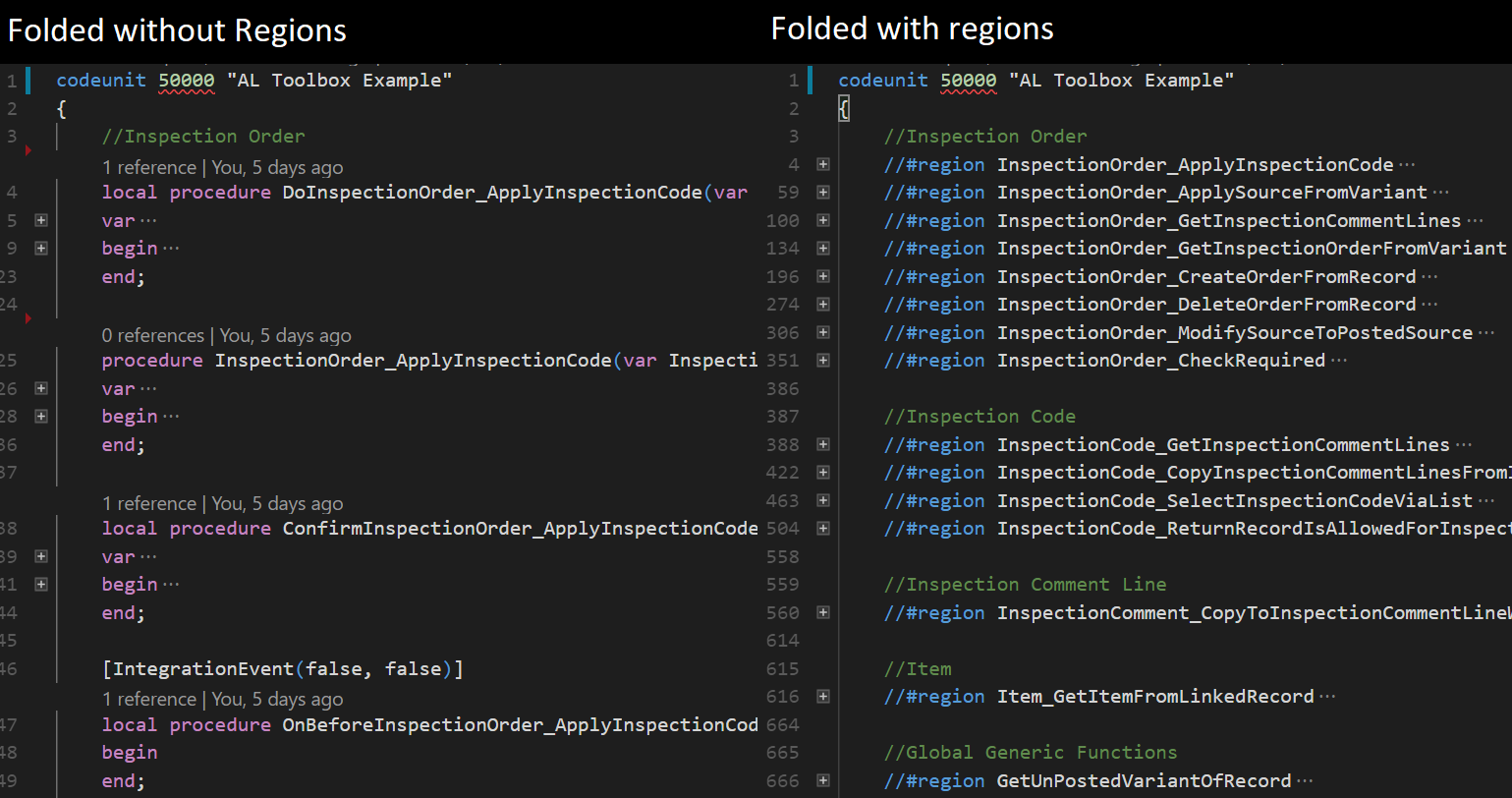This screenshot has height=798, width=1512.
Task: Click line number 504 in right editor gutter
Action: [783, 529]
